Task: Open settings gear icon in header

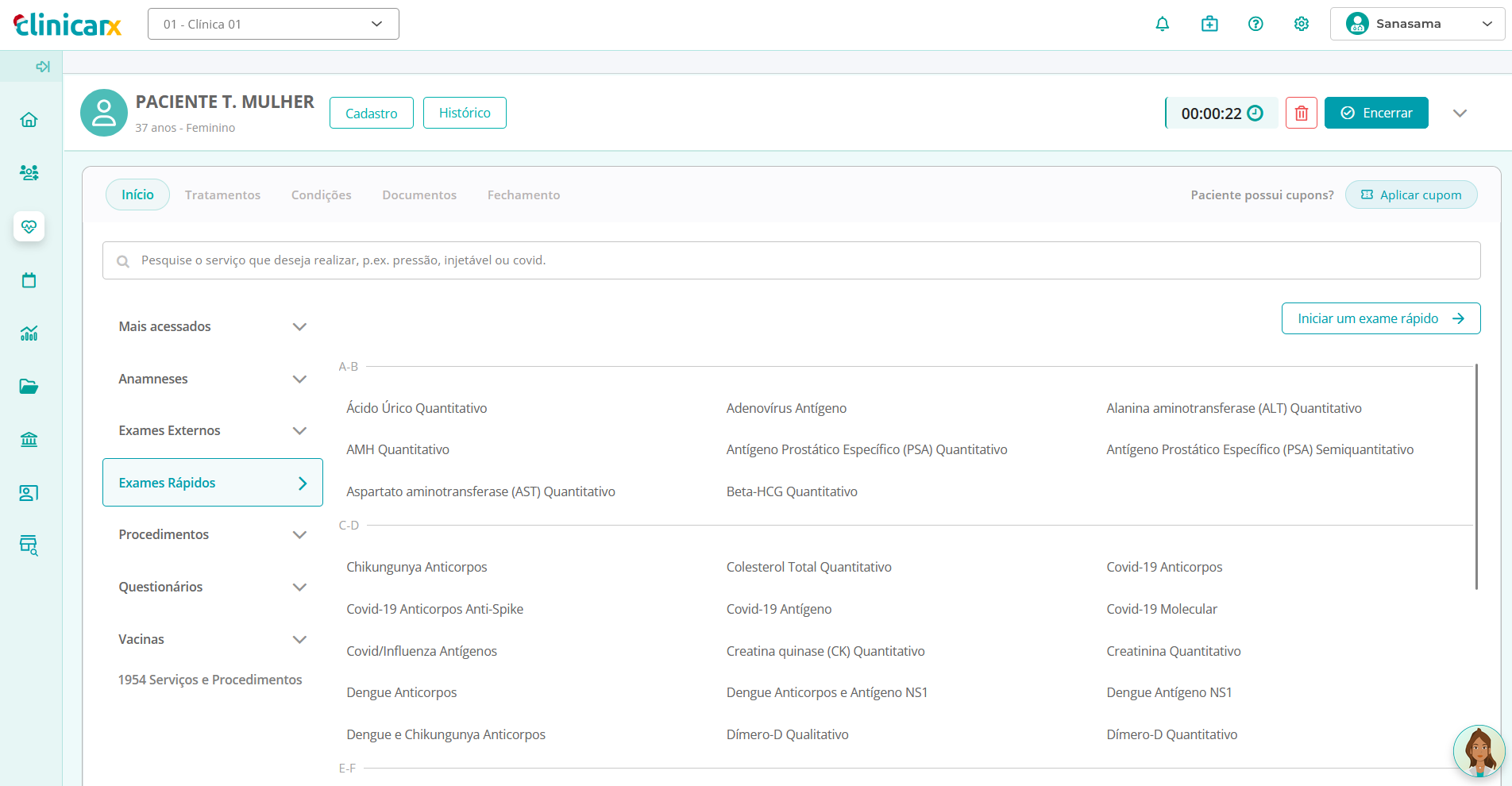Action: [1301, 24]
